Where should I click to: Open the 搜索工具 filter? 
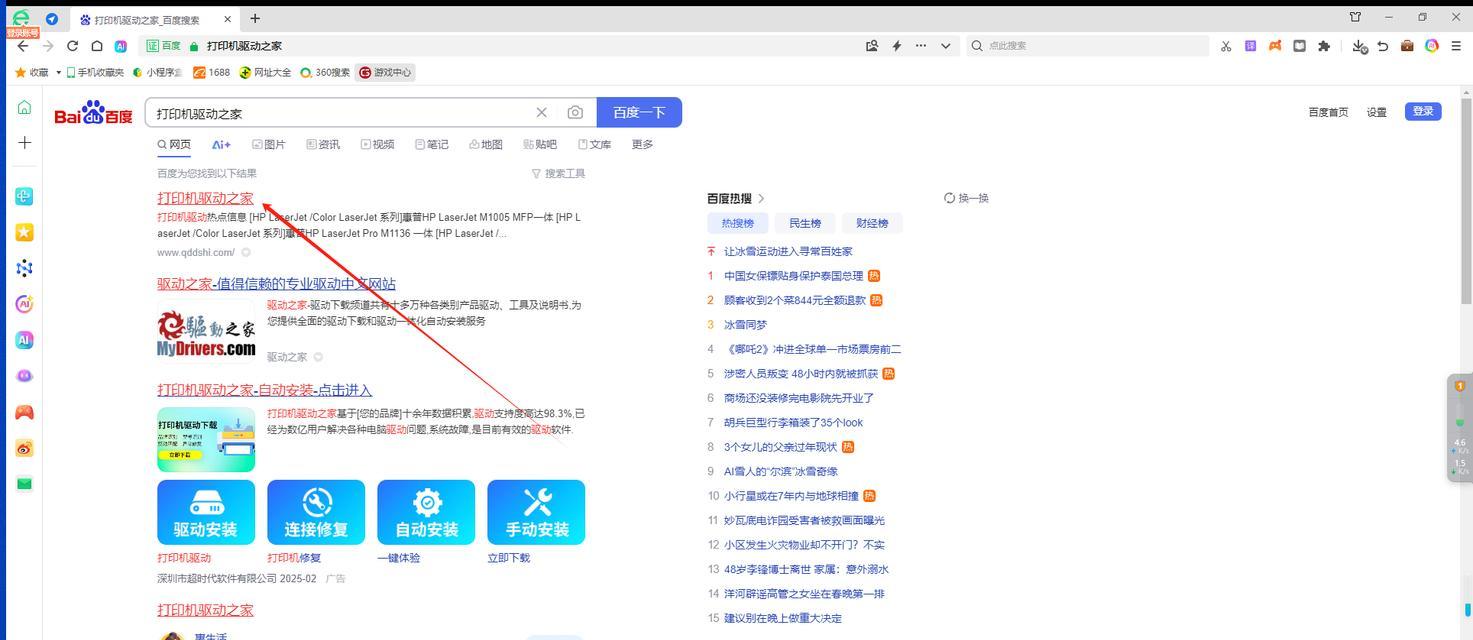click(558, 173)
